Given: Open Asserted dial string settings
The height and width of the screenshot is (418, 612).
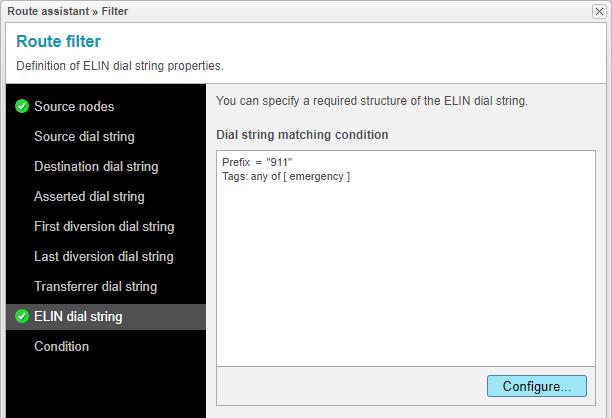Looking at the screenshot, I should point(89,196).
